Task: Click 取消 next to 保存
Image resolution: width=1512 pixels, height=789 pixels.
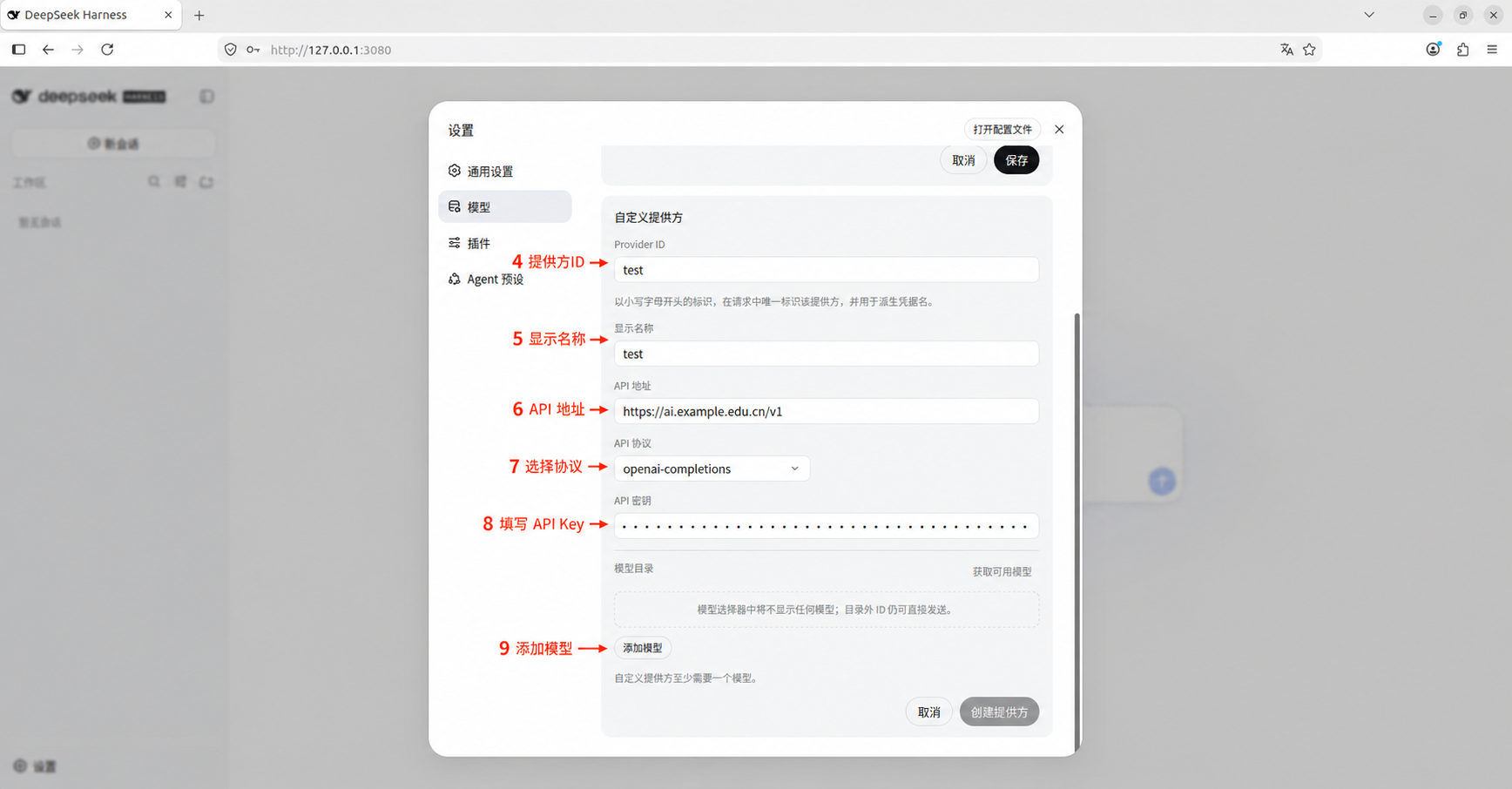Action: click(963, 160)
